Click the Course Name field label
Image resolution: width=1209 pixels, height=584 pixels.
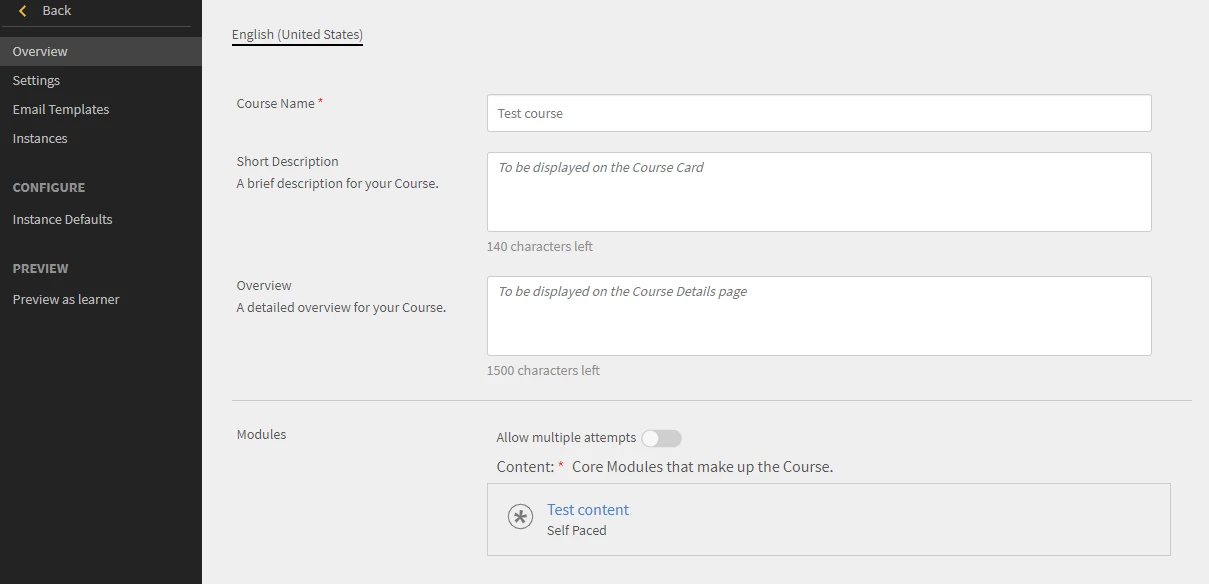(x=276, y=104)
